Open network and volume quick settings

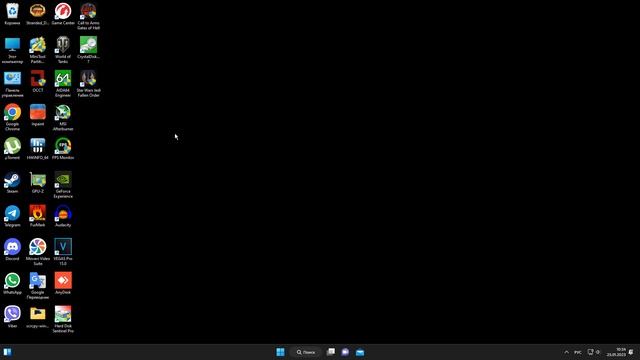[x=594, y=352]
